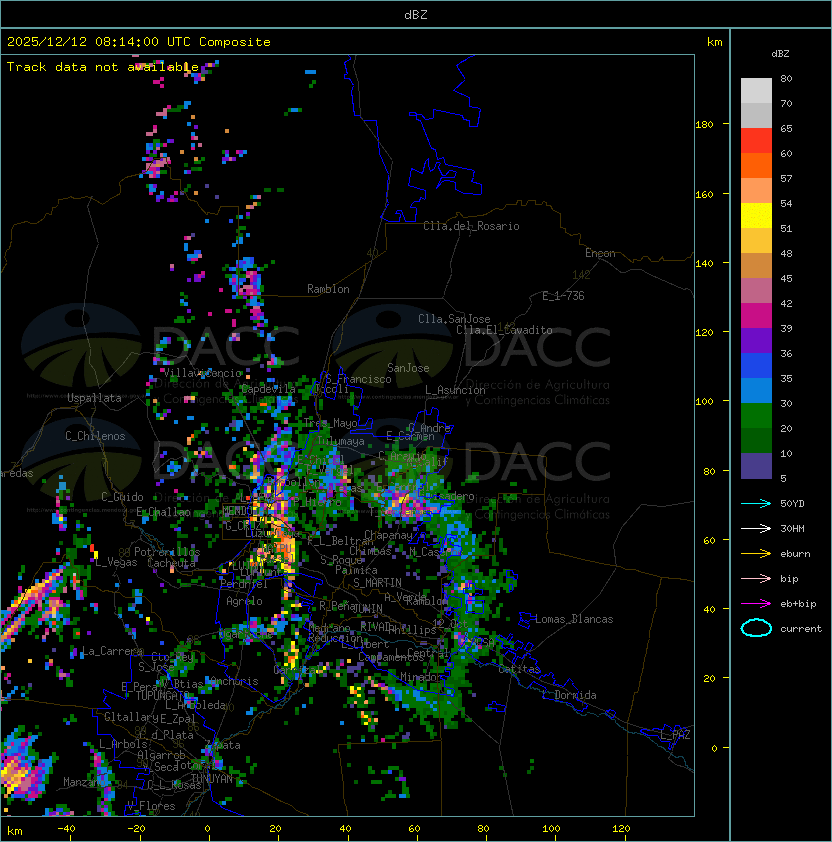The width and height of the screenshot is (832, 842).
Task: Click the 'S_Francisco' map label
Action: click(x=358, y=379)
